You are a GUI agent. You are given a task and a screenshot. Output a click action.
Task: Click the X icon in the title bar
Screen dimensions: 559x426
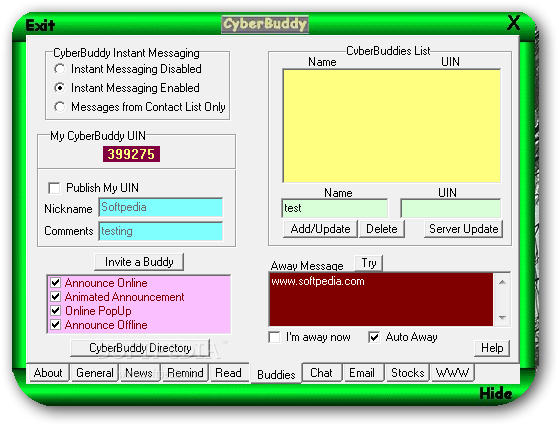[x=513, y=23]
